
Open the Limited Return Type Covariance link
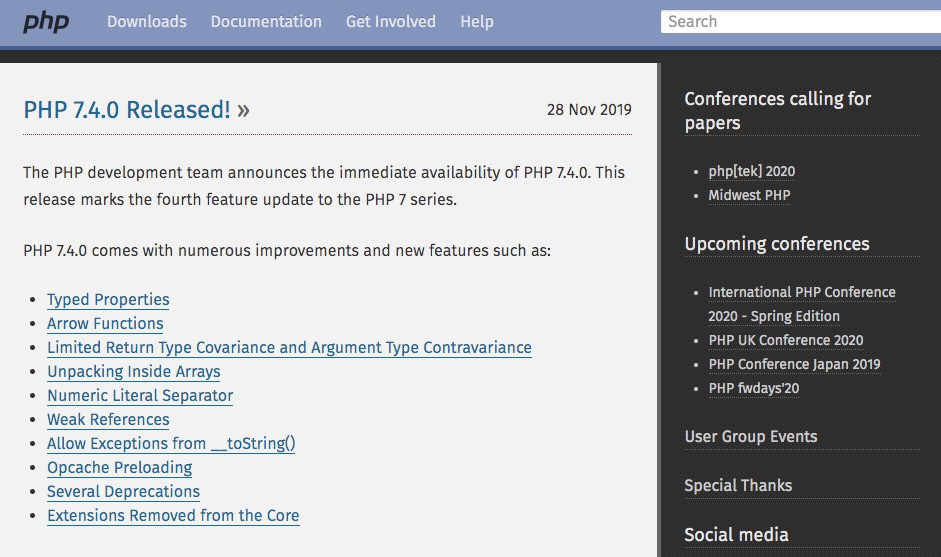[x=289, y=348]
